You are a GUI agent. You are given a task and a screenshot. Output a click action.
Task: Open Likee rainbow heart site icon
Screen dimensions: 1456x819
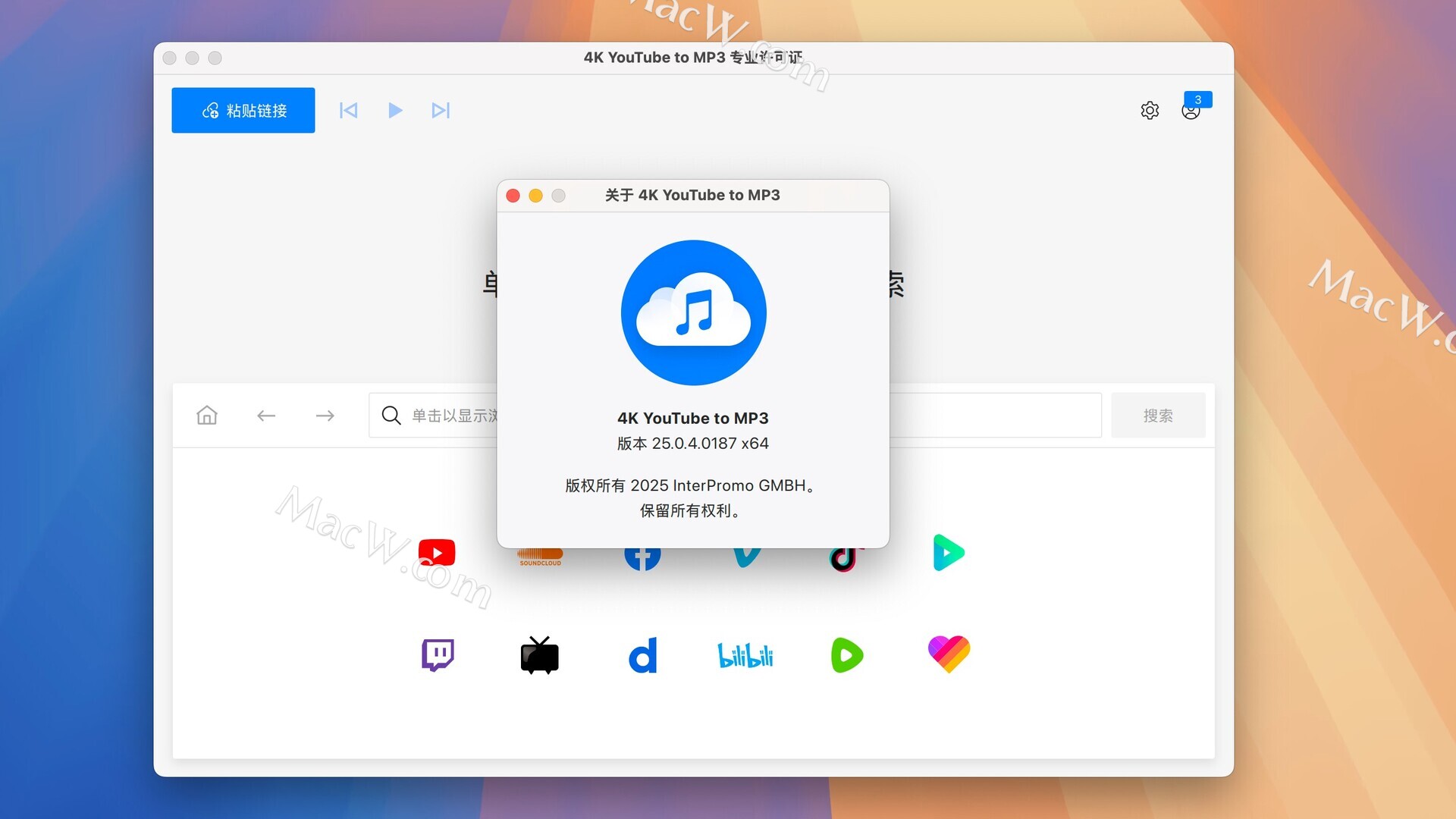click(x=949, y=654)
